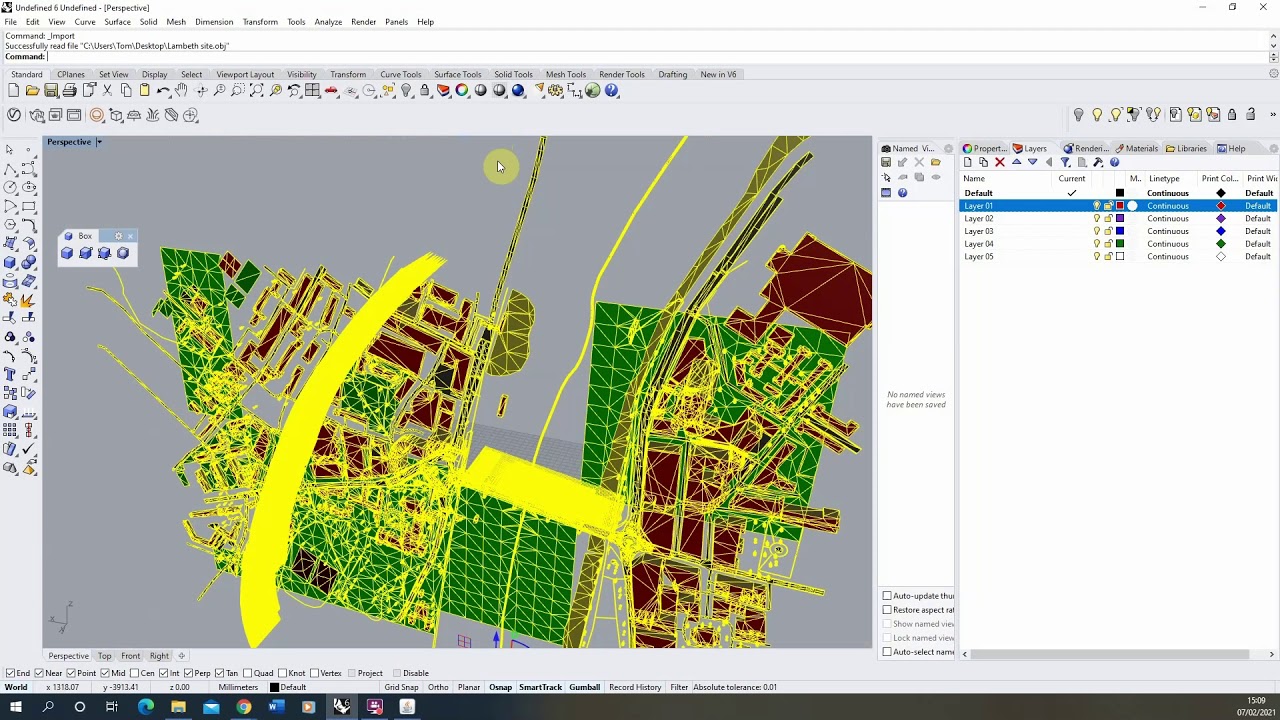Click the Help question mark toolbar icon

[x=612, y=91]
